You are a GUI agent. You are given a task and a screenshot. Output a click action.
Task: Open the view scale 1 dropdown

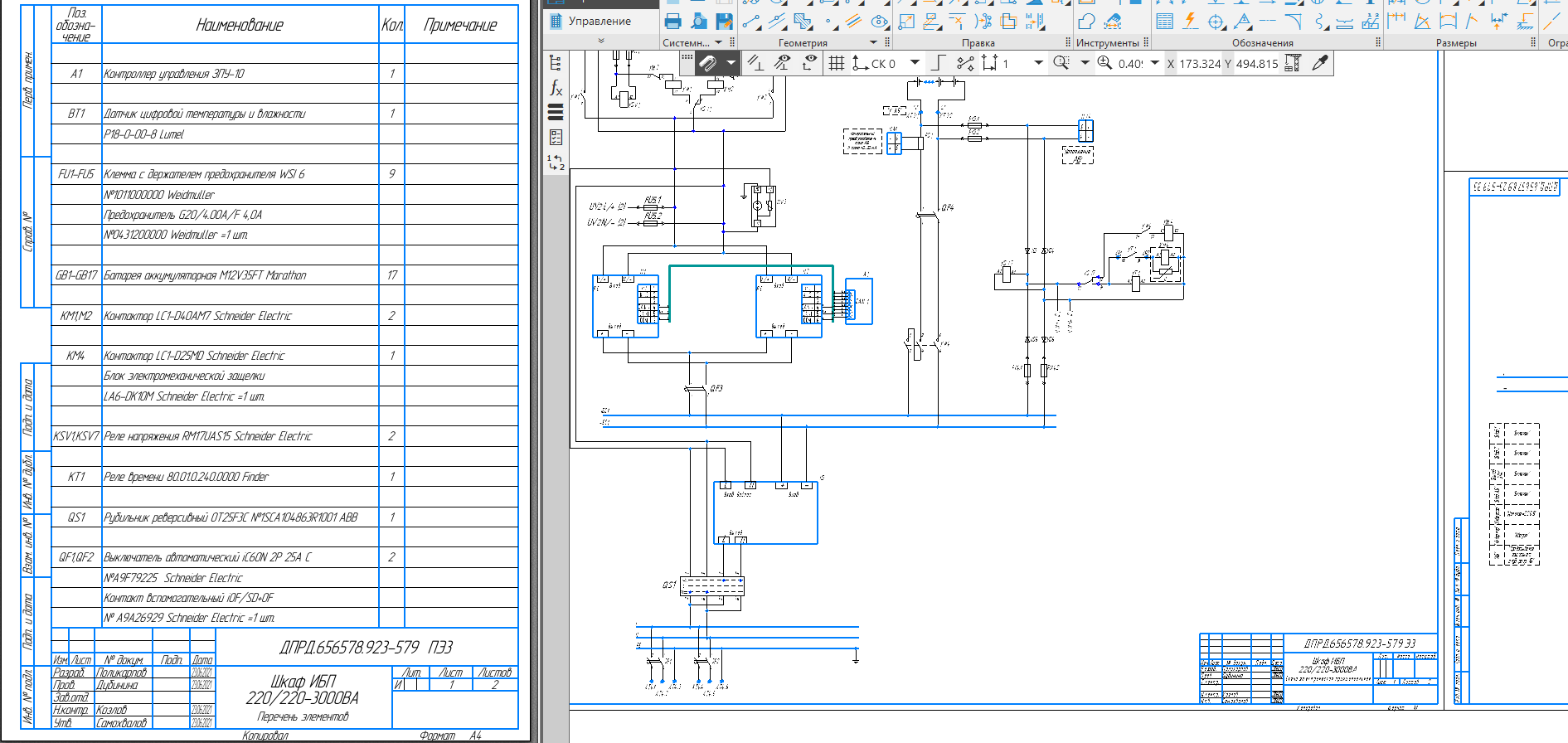1038,63
